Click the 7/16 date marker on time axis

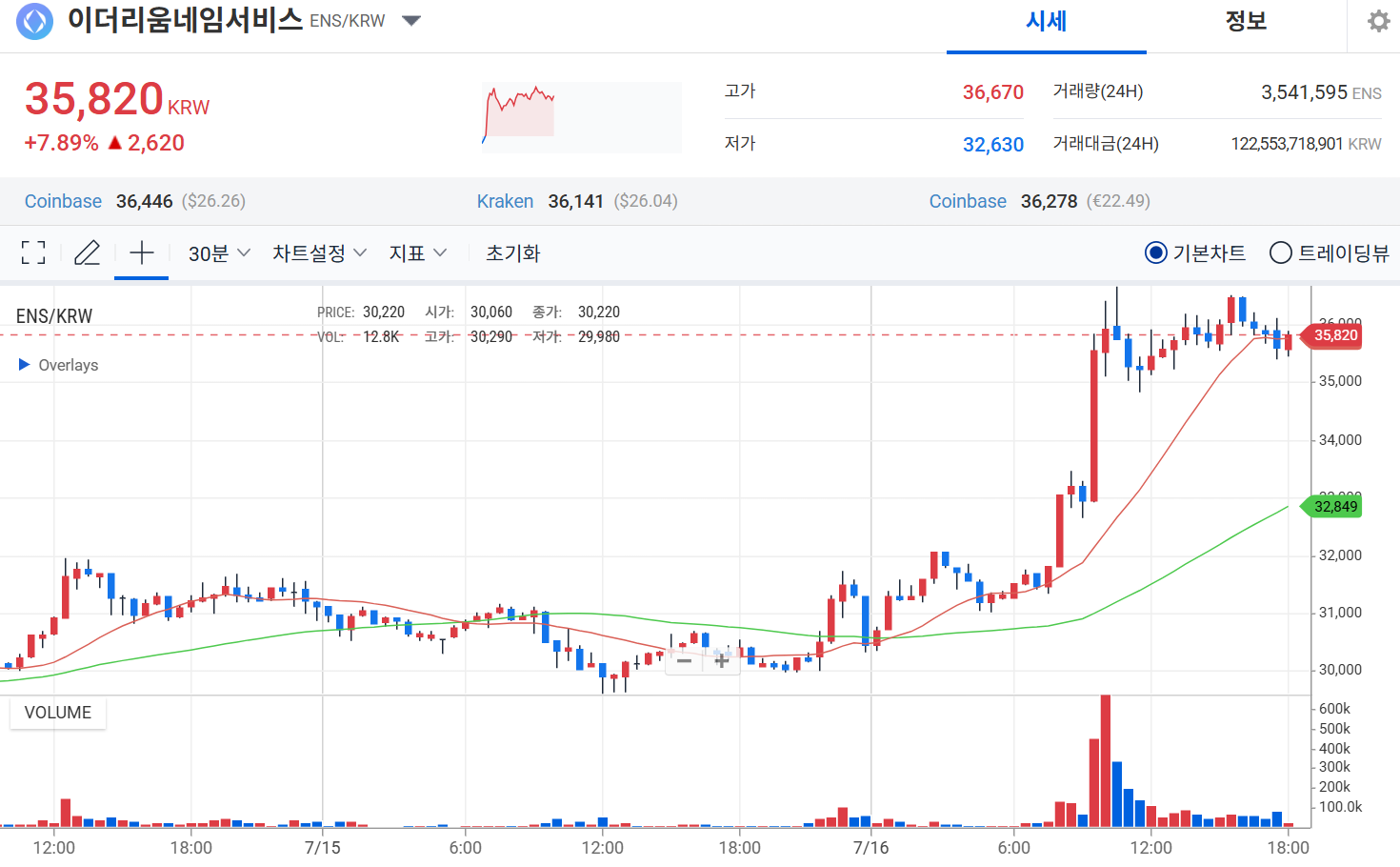tap(870, 847)
